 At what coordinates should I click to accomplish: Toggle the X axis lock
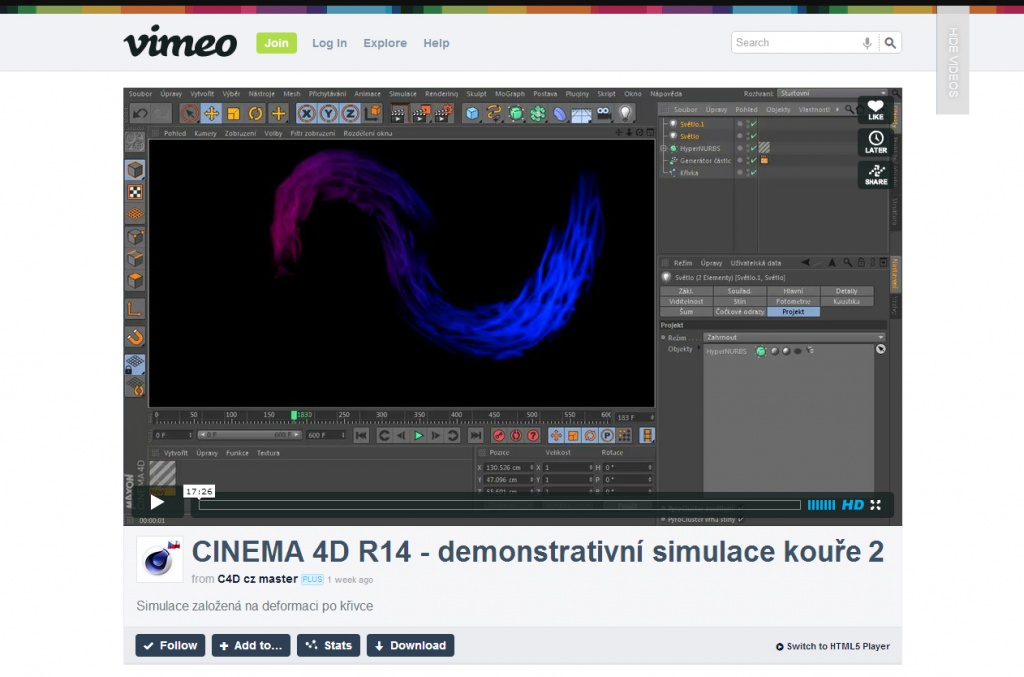(306, 114)
